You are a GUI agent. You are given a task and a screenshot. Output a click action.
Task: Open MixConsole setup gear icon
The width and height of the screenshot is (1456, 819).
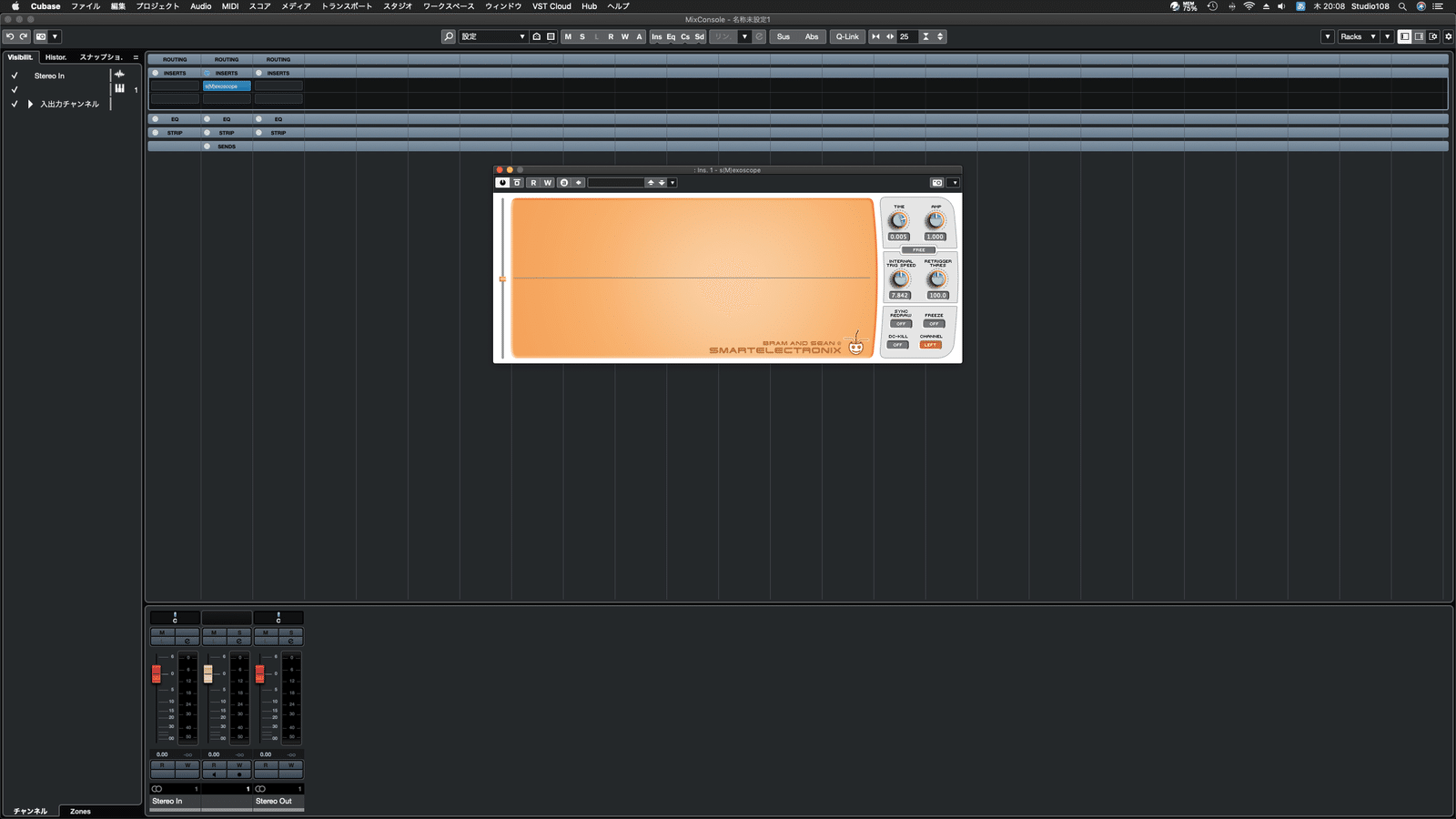click(1449, 36)
